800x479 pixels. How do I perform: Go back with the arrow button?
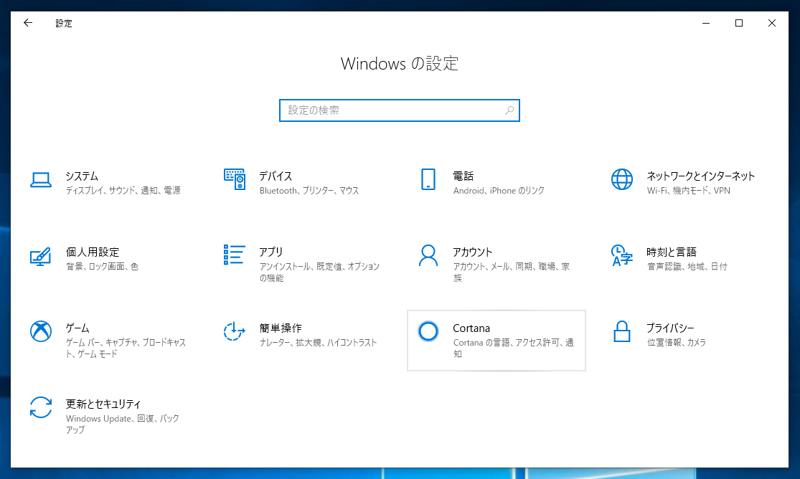coord(28,23)
